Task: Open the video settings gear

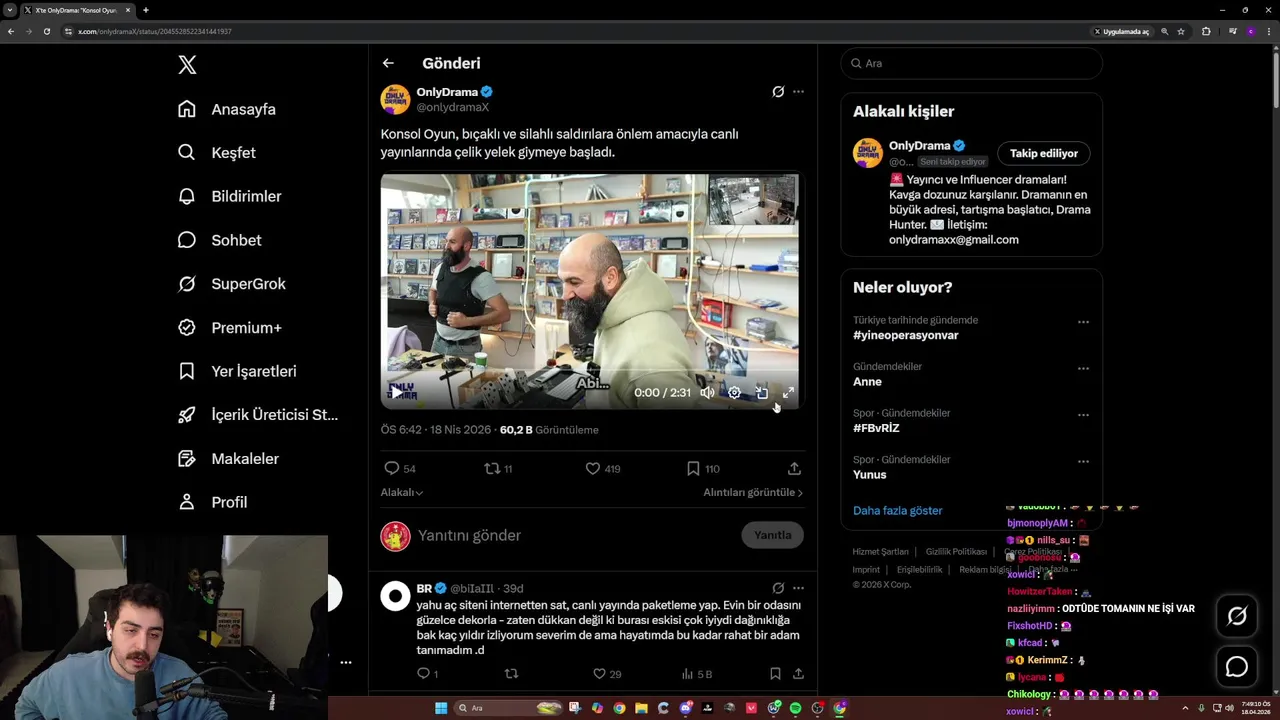Action: [734, 393]
